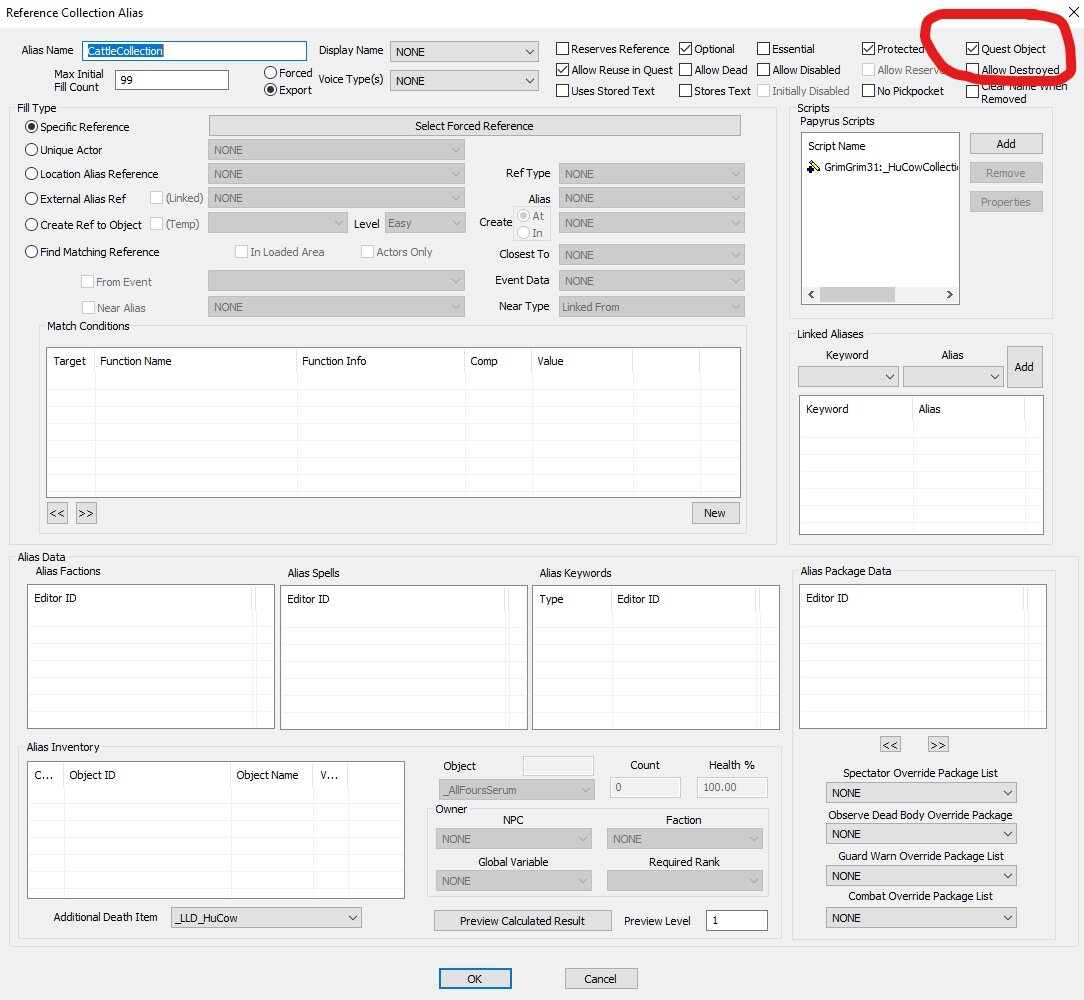The image size is (1084, 1000).
Task: Open the Linked Aliases Keyword dropdown
Action: point(848,377)
